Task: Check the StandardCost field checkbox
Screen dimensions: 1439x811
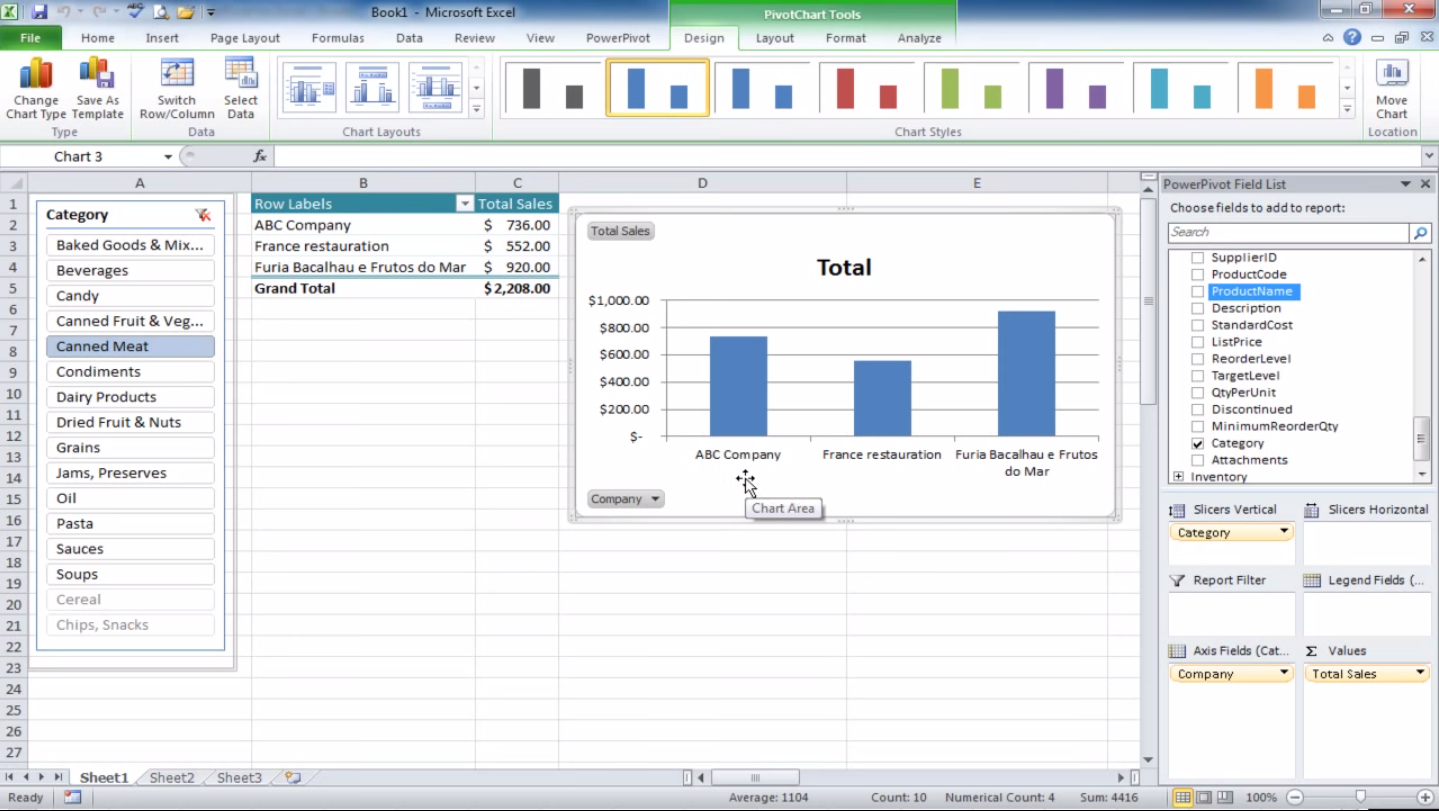Action: [x=1197, y=325]
